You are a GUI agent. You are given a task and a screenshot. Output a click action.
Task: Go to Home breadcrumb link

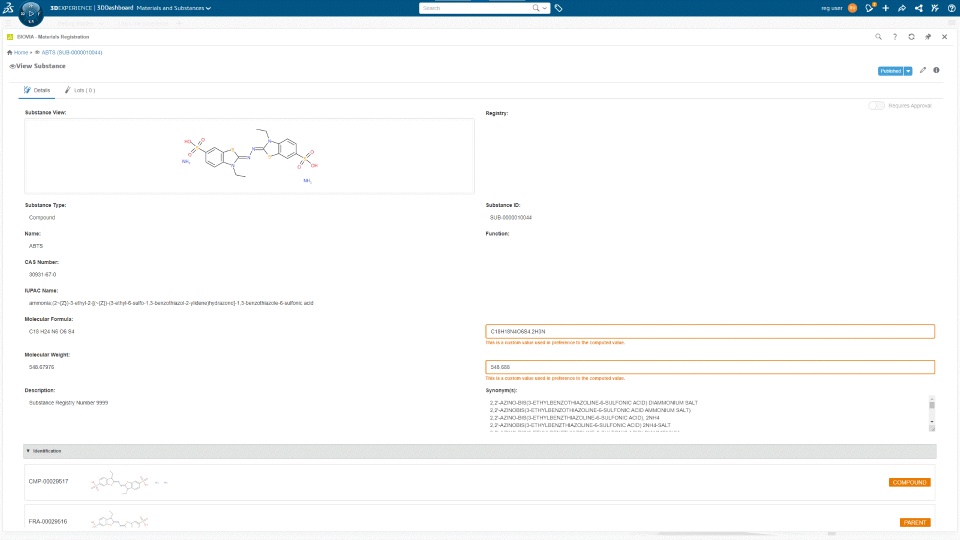(21, 53)
